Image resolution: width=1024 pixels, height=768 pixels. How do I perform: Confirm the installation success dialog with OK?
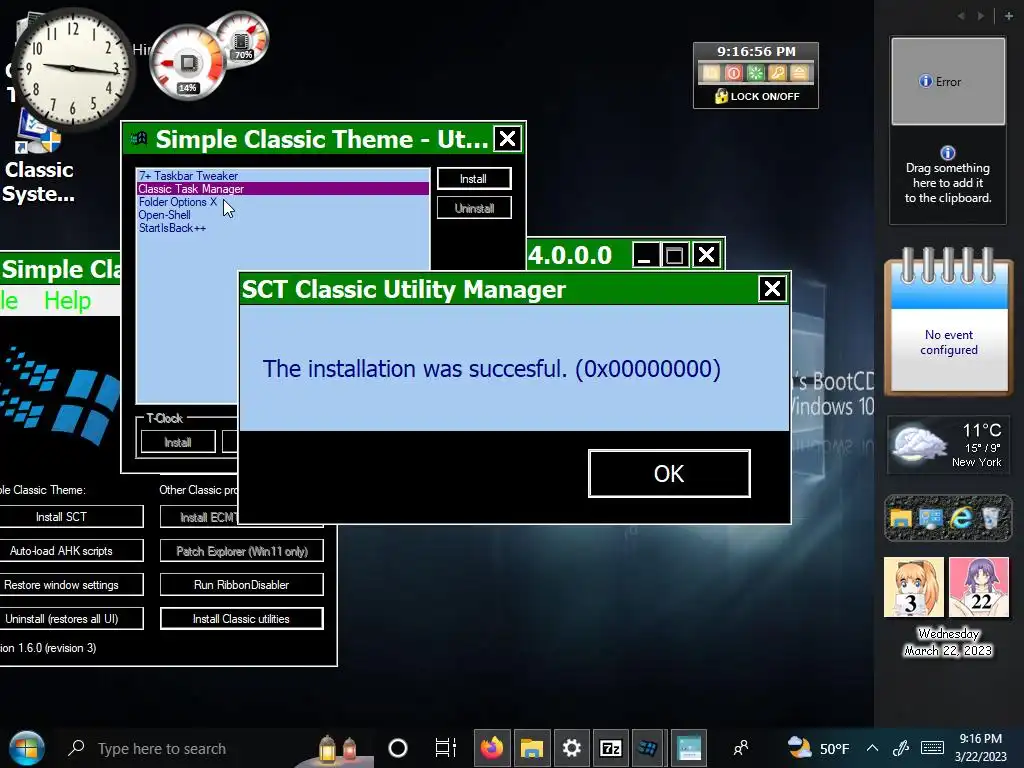point(669,473)
